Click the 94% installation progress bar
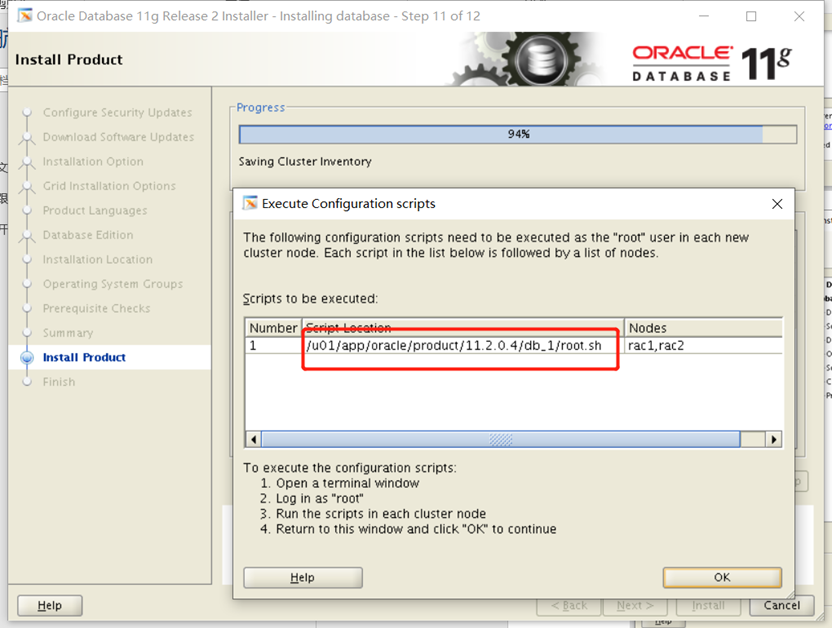This screenshot has width=832, height=628. click(x=518, y=134)
